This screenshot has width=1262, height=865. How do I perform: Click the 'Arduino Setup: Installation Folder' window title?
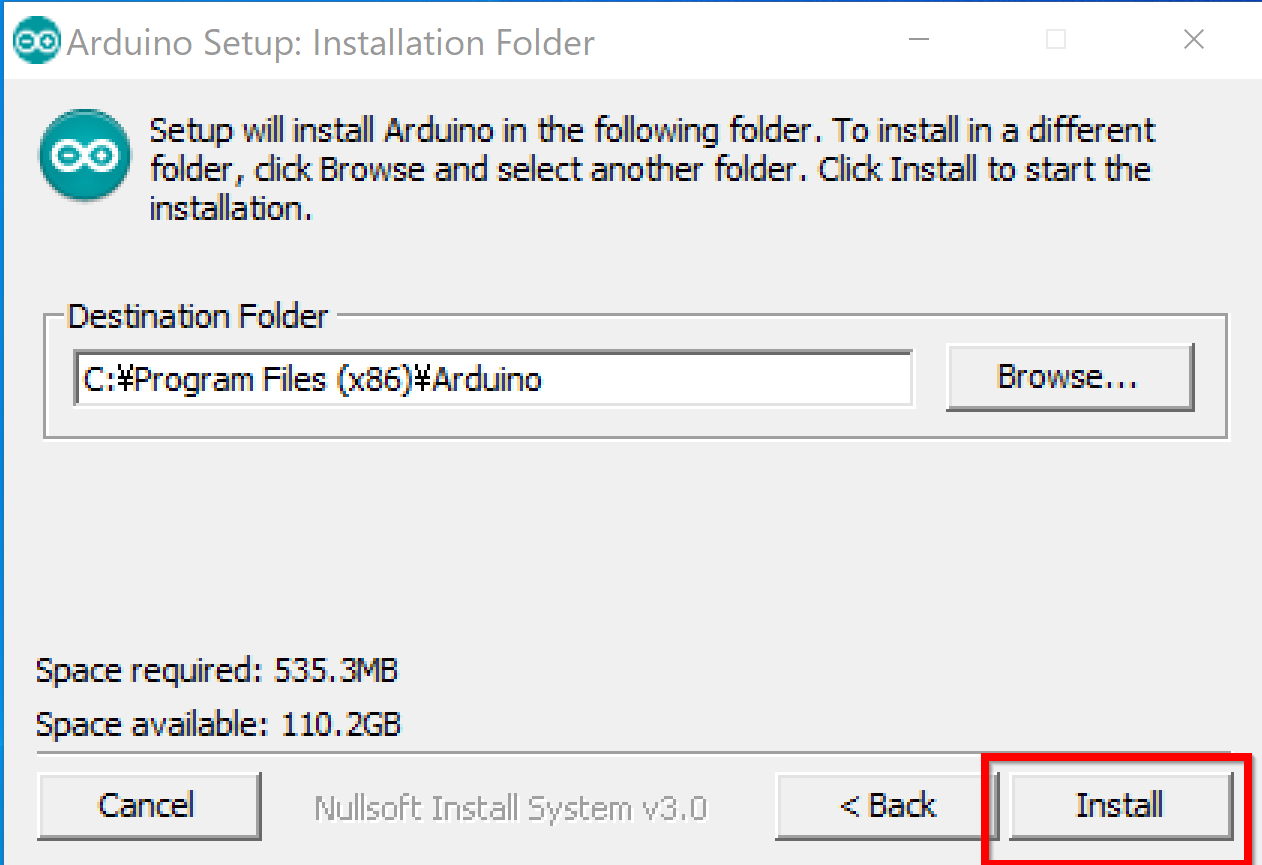tap(330, 43)
